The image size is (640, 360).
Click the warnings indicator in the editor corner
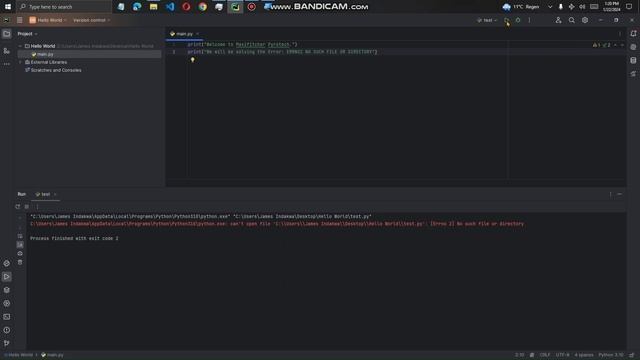pyautogui.click(x=602, y=45)
